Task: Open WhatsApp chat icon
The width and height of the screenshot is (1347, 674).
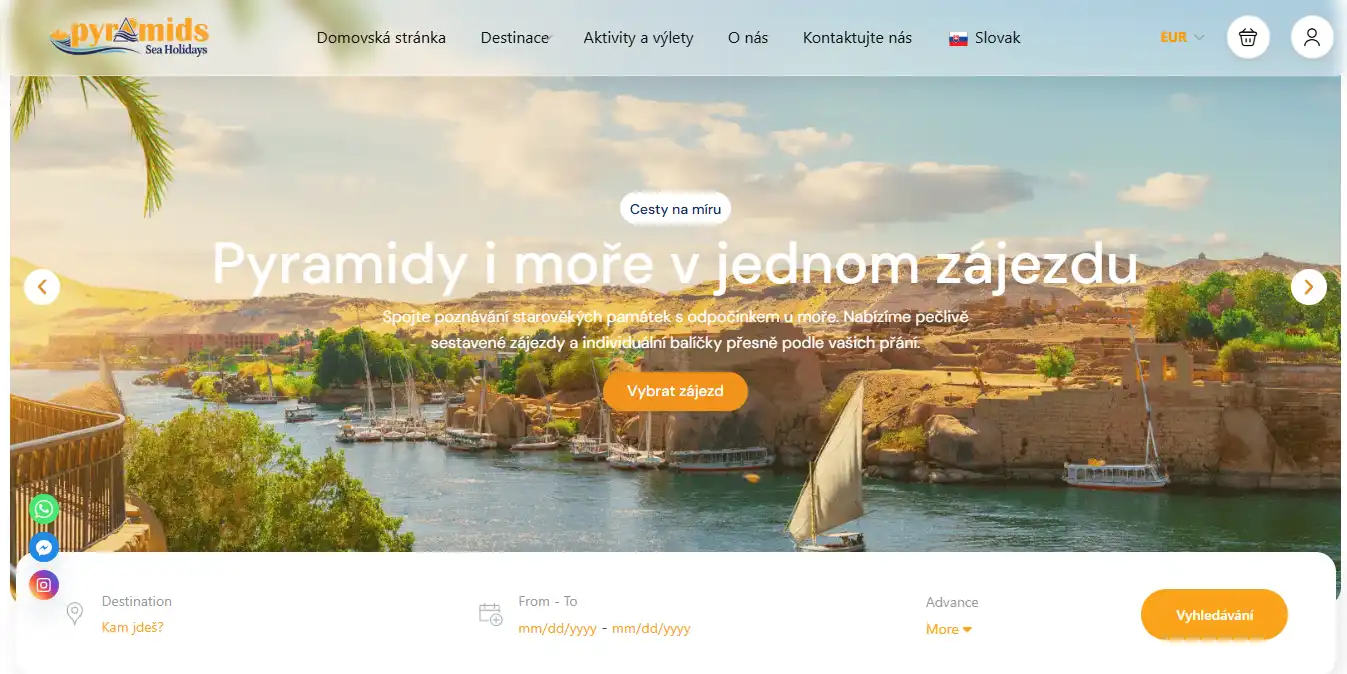Action: tap(43, 509)
